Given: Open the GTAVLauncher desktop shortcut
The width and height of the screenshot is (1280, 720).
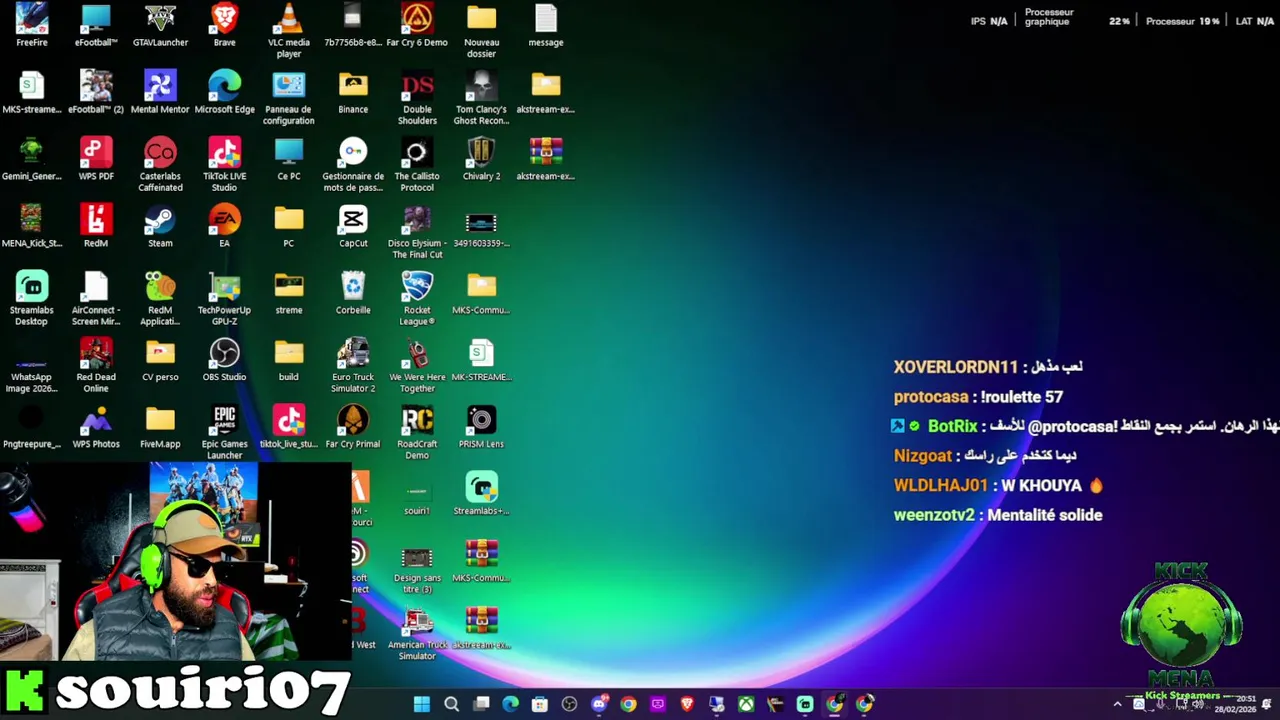Looking at the screenshot, I should click(x=160, y=25).
